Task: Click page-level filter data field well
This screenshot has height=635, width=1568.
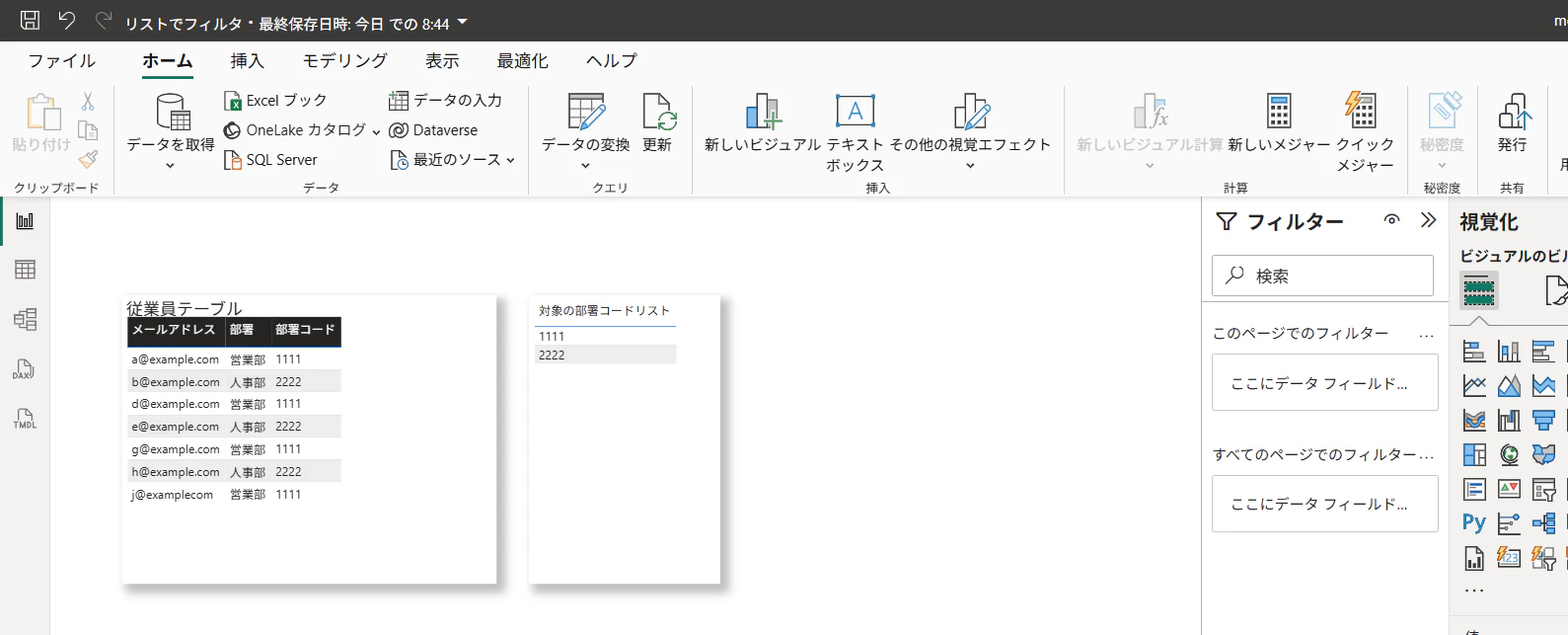Action: click(1325, 382)
